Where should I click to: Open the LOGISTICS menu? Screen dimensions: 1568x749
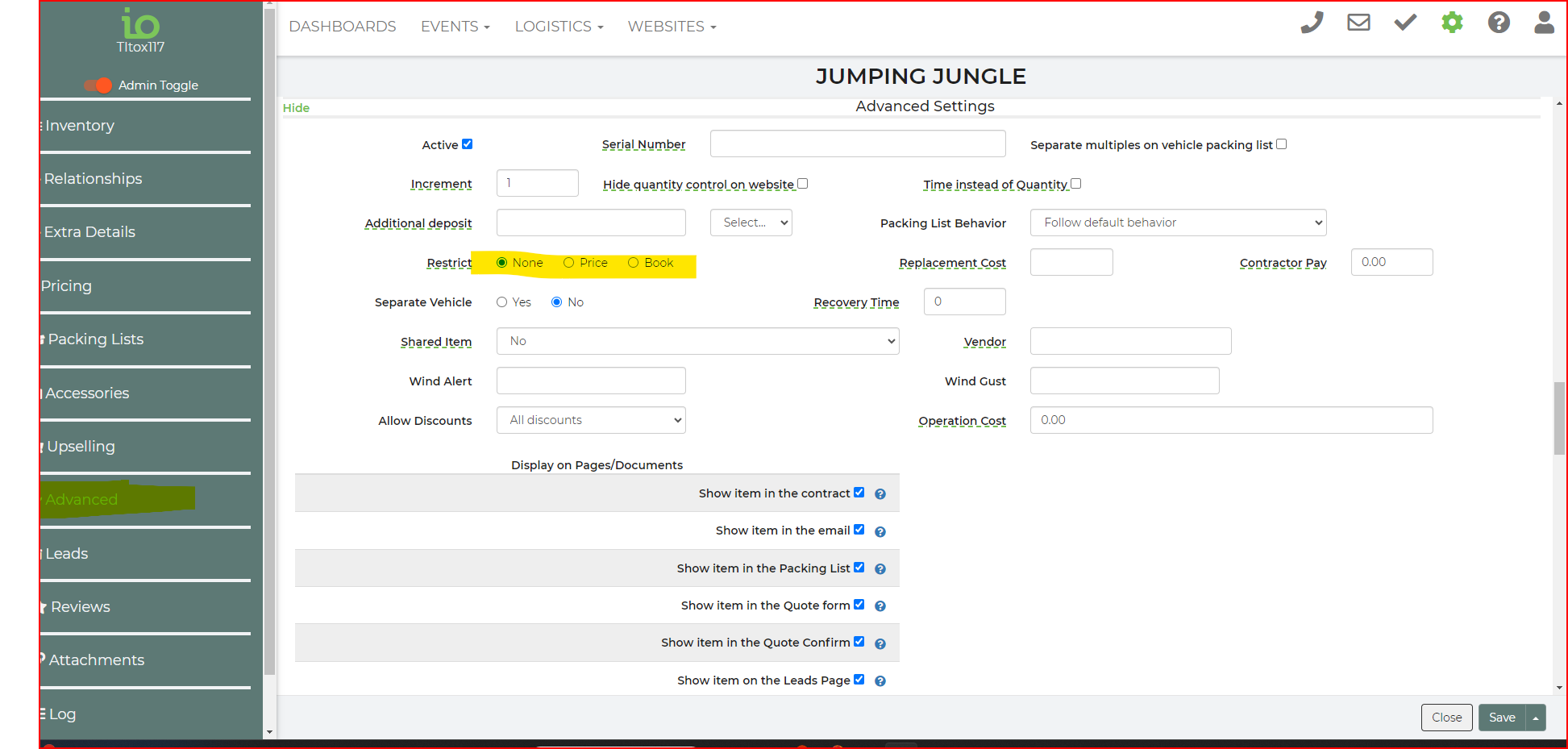559,27
